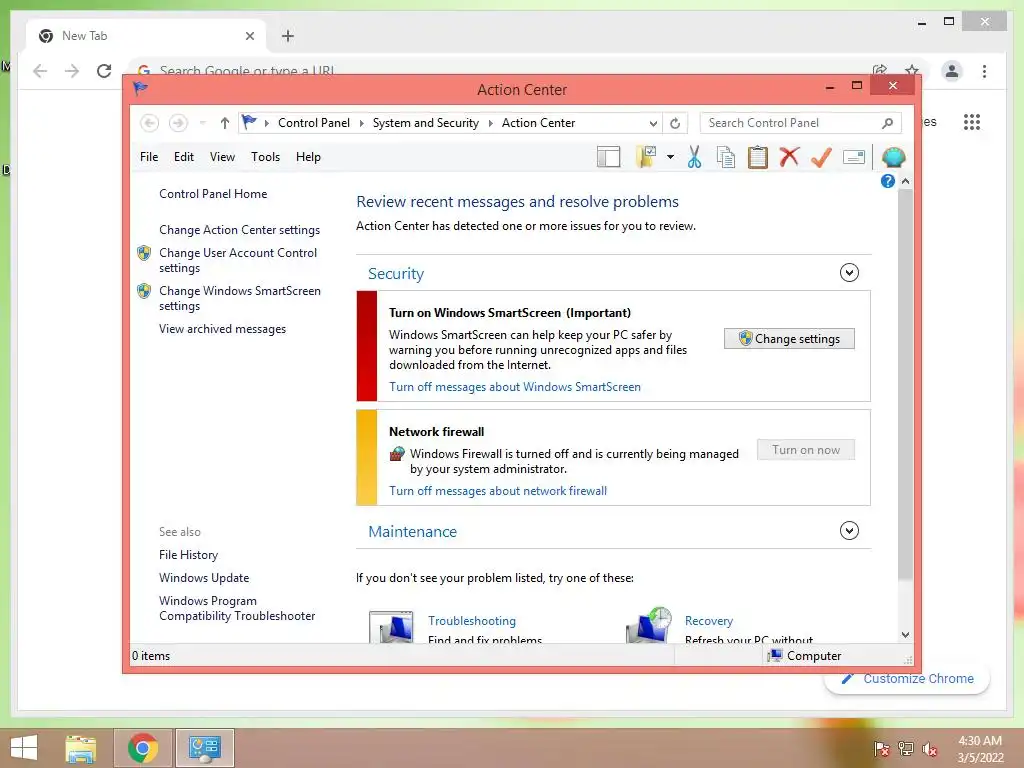Click the Customize Chrome button
The width and height of the screenshot is (1024, 768).
[x=908, y=679]
